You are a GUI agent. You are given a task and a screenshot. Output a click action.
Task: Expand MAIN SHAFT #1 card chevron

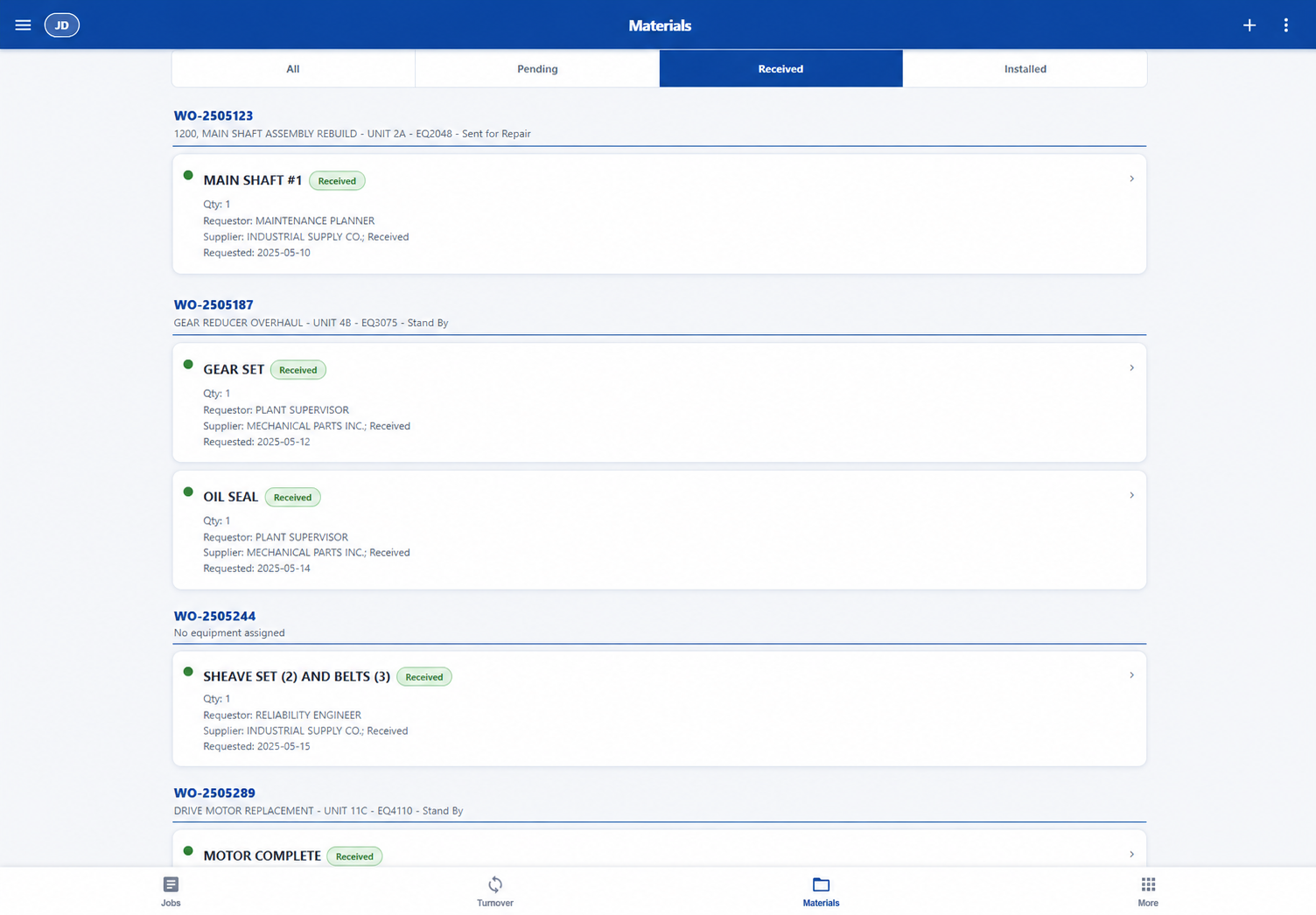[x=1131, y=178]
